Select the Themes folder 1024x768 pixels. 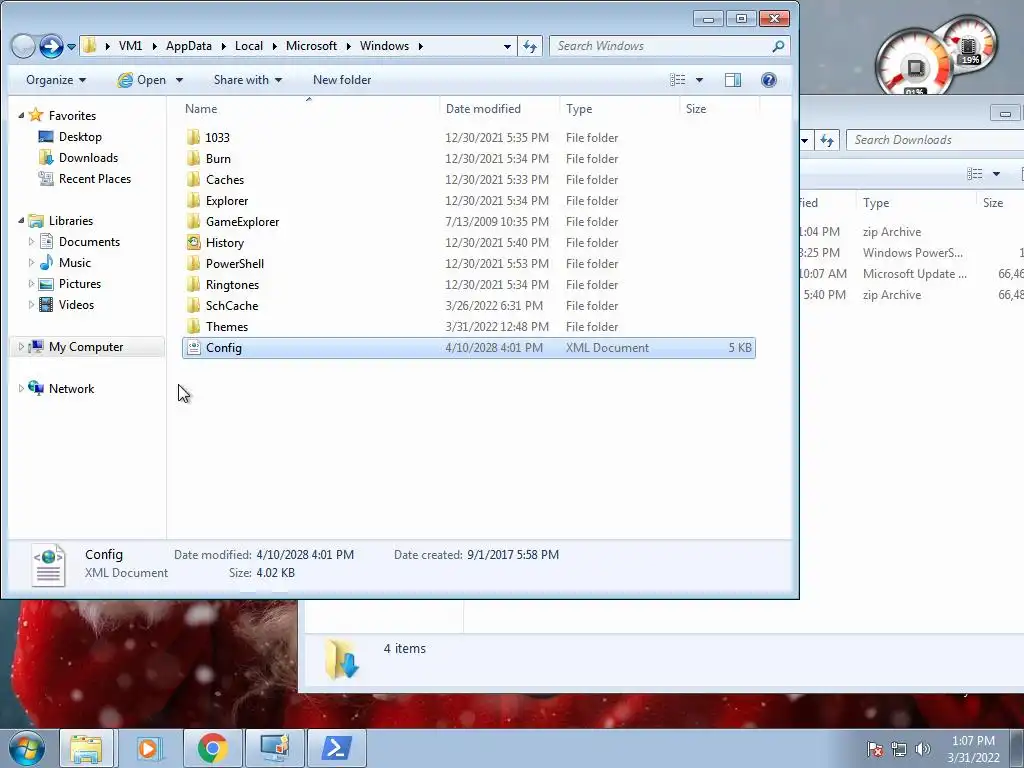click(x=468, y=327)
